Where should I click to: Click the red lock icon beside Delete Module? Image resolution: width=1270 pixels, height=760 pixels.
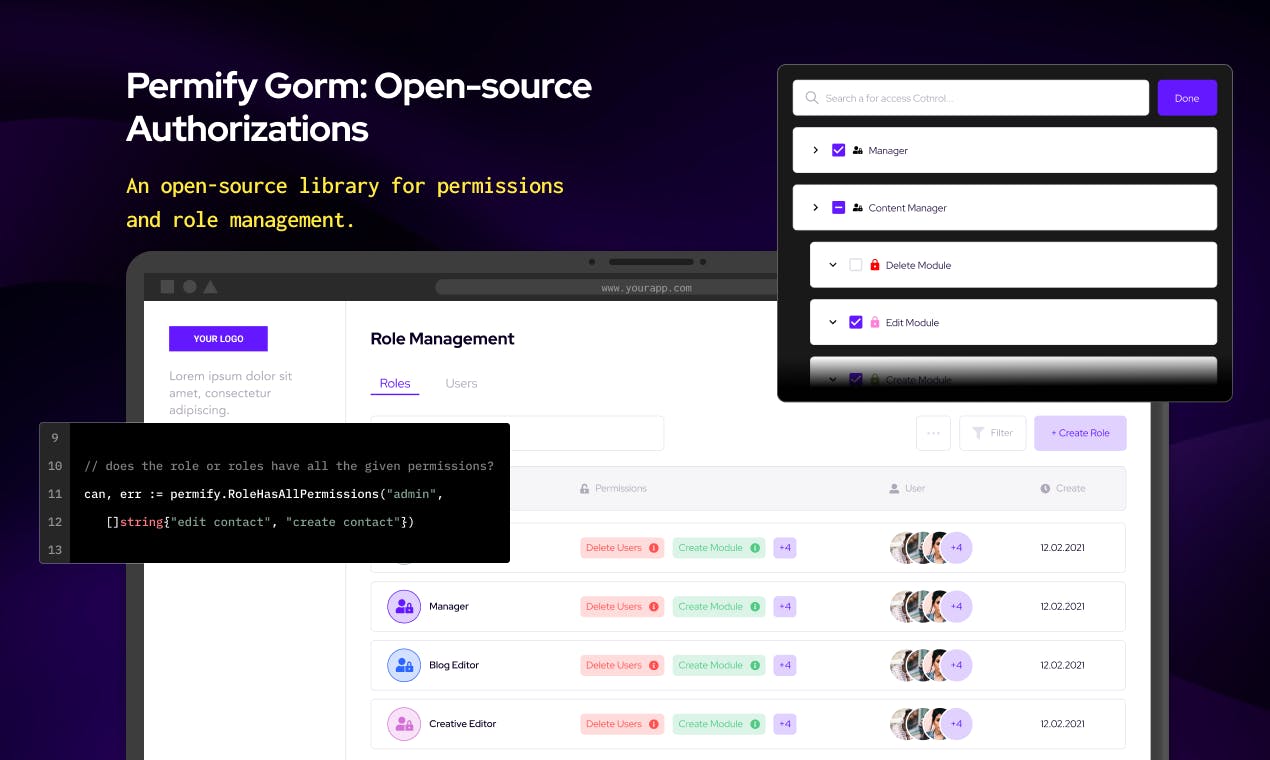(875, 265)
